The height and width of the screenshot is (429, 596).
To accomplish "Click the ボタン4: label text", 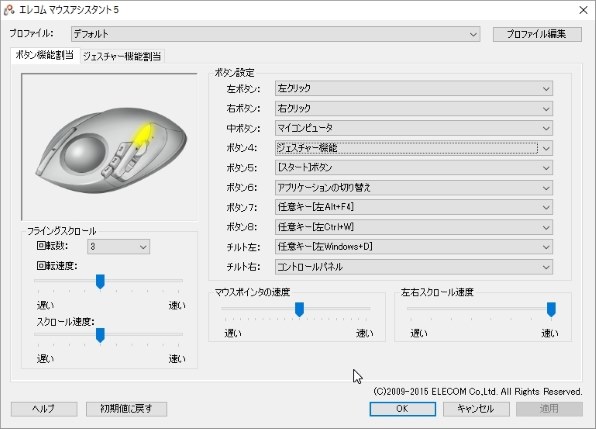I will pos(242,148).
